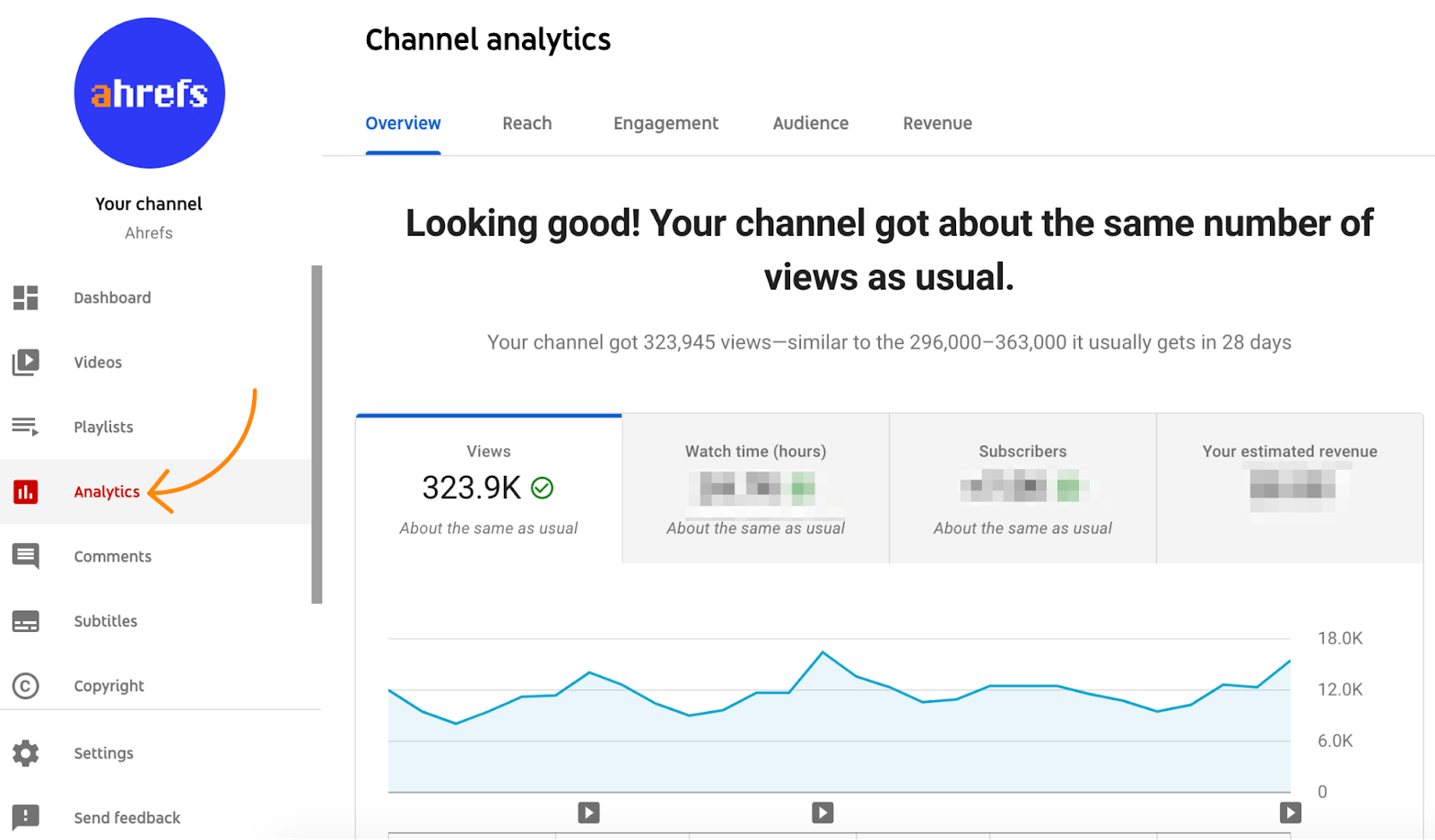Open the Comments section icon
1435x840 pixels.
(26, 556)
